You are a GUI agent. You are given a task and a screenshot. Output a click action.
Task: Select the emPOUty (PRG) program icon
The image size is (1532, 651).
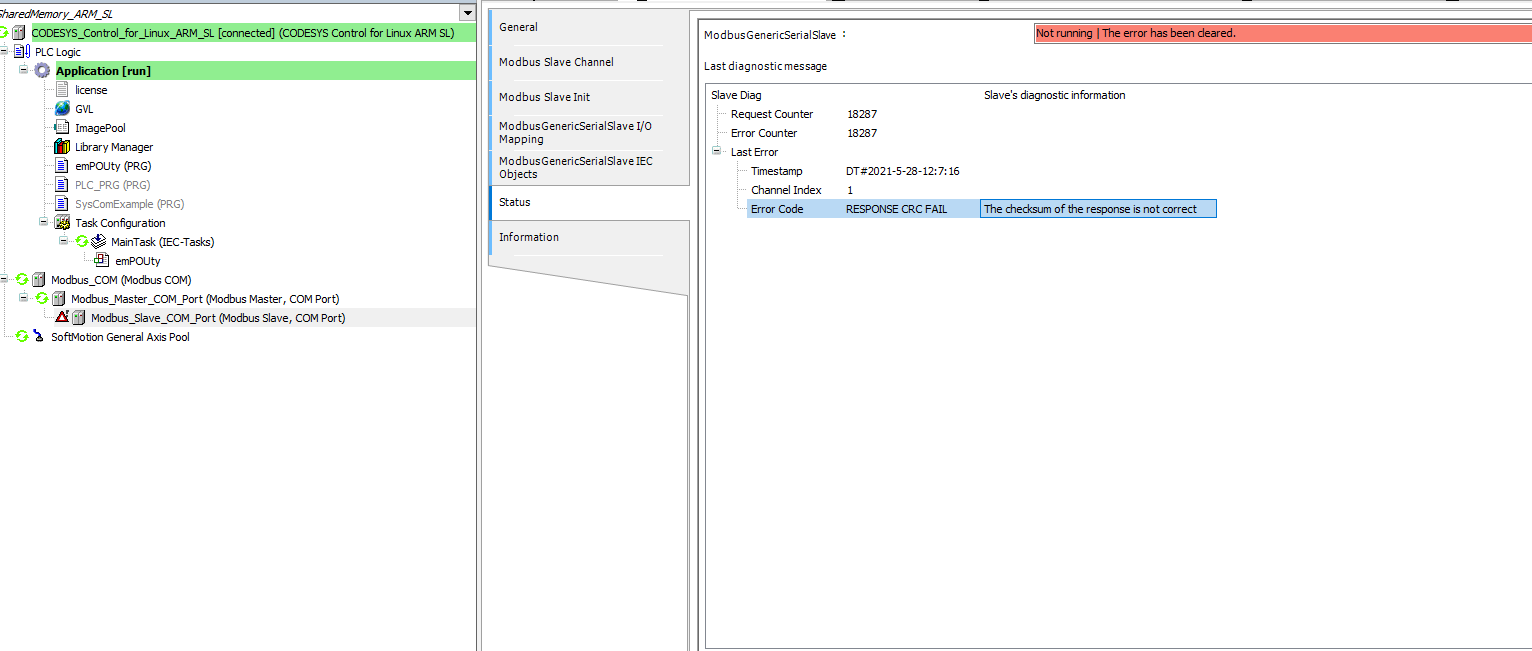[62, 166]
